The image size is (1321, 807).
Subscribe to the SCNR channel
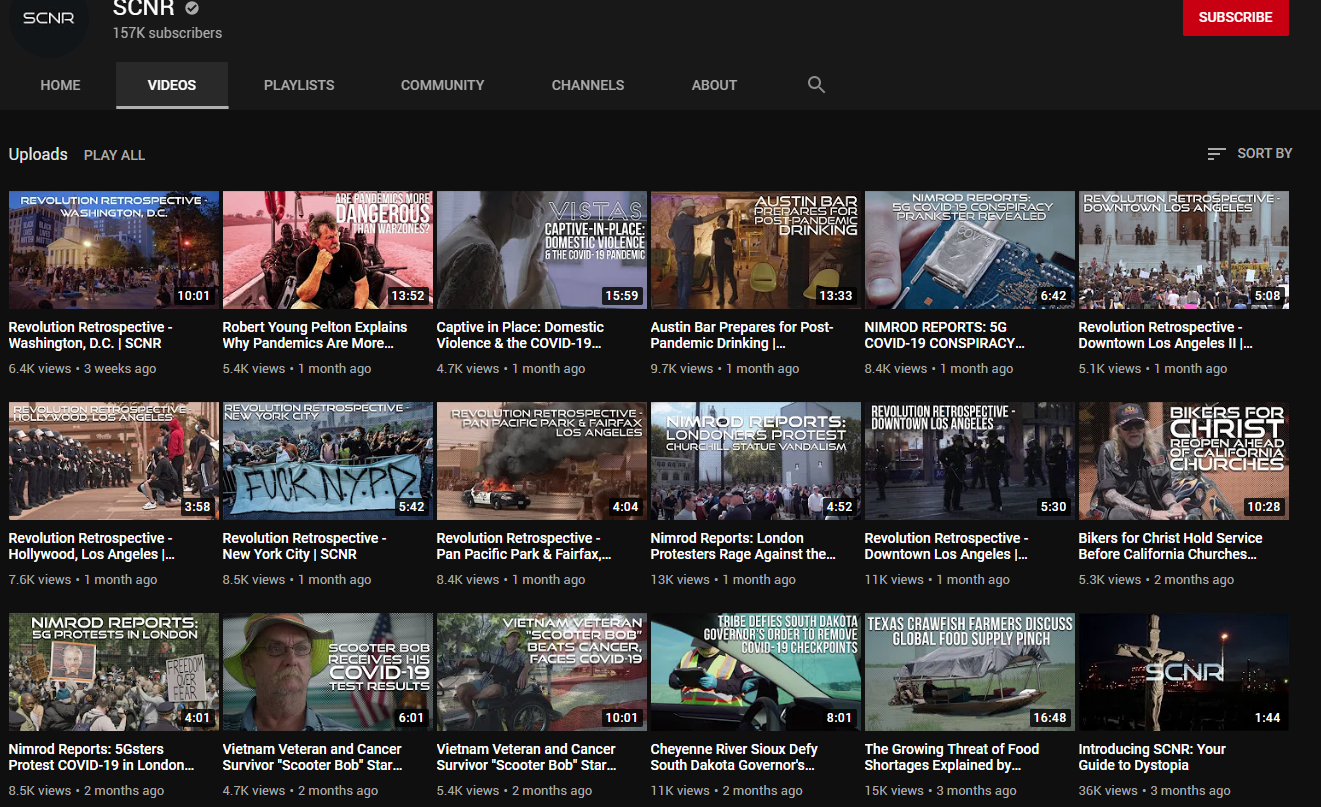pyautogui.click(x=1236, y=17)
